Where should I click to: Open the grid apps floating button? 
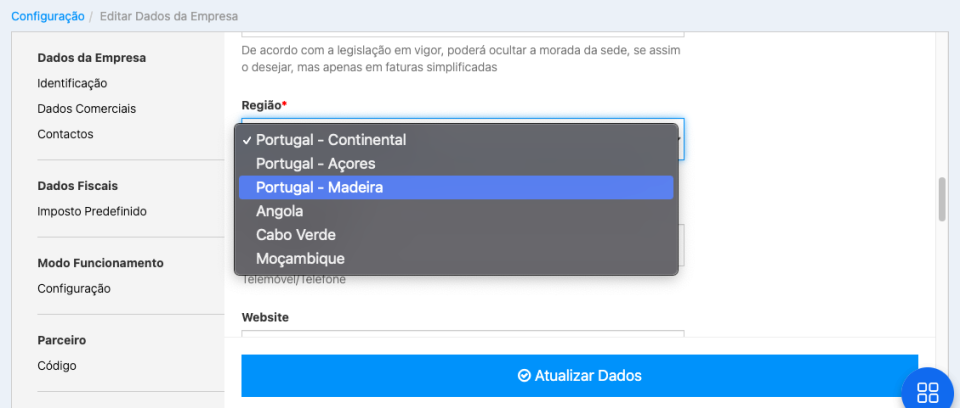[927, 391]
